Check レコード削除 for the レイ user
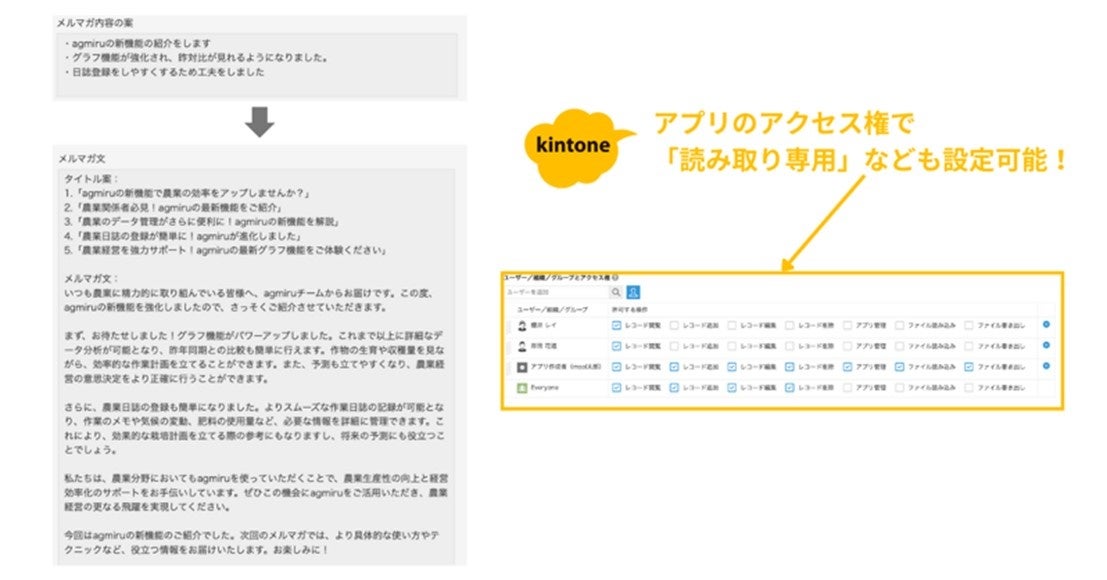Viewport: 1107px width, 580px height. 790,326
